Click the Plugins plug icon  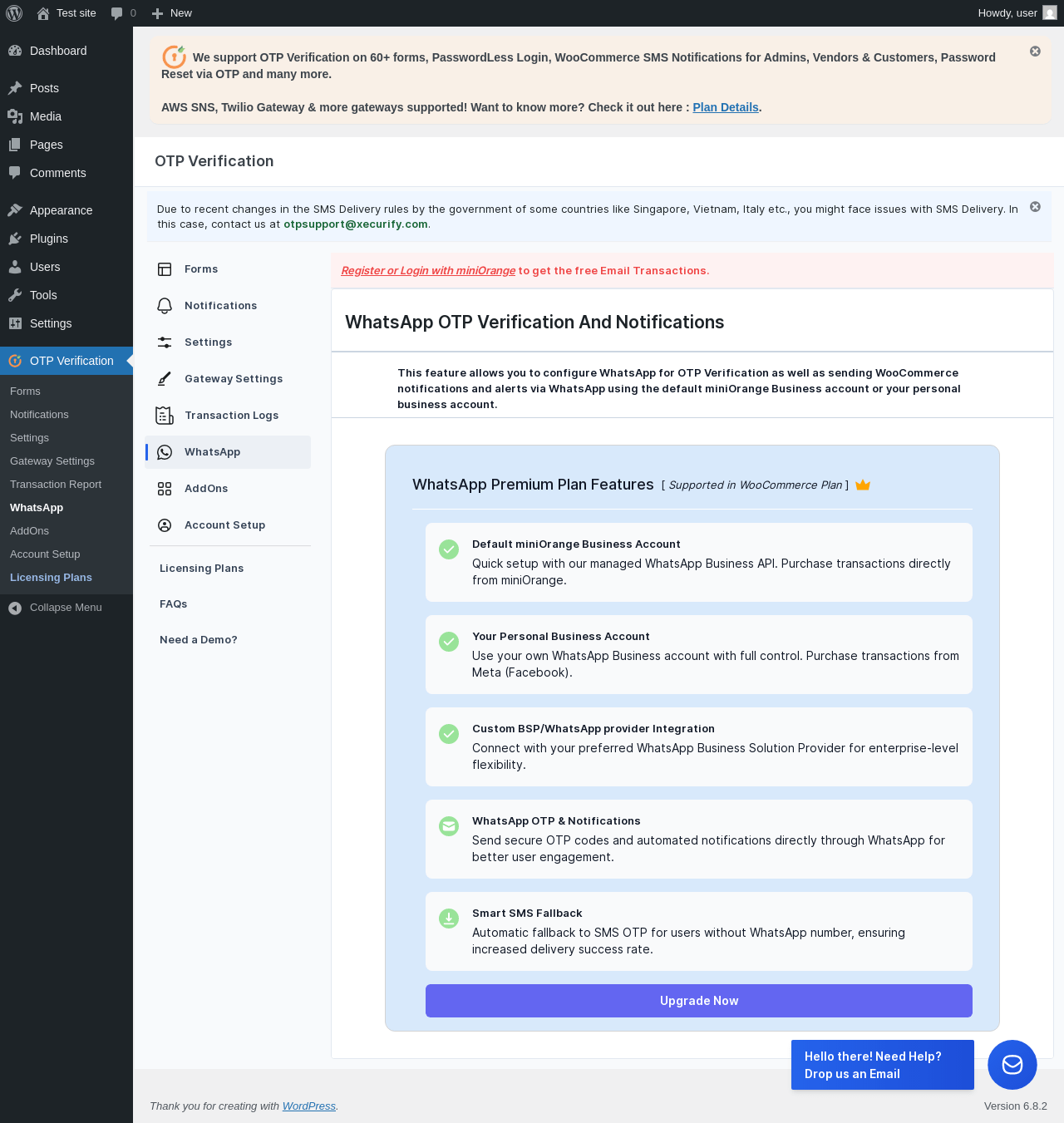click(15, 239)
